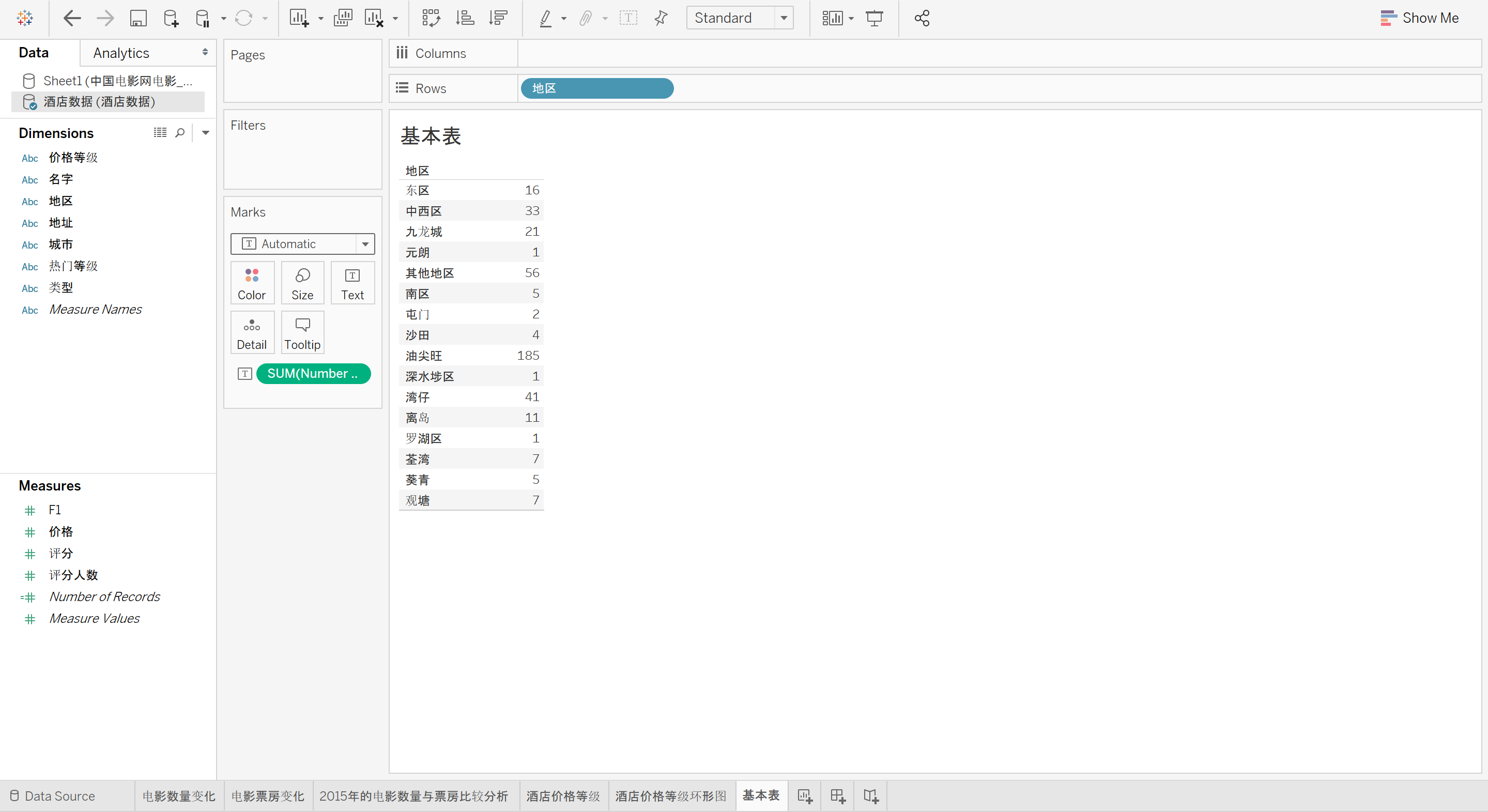Screen dimensions: 1488x812
Task: Click the Duplicate sheet icon in toolbar
Action: [343, 19]
